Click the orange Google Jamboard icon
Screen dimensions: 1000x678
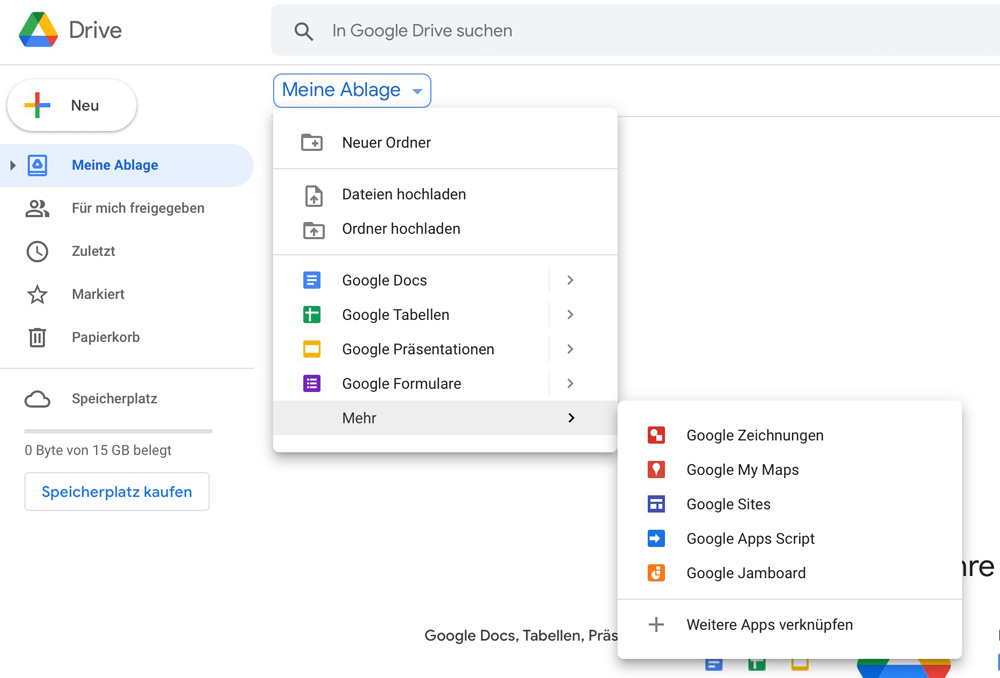[656, 573]
